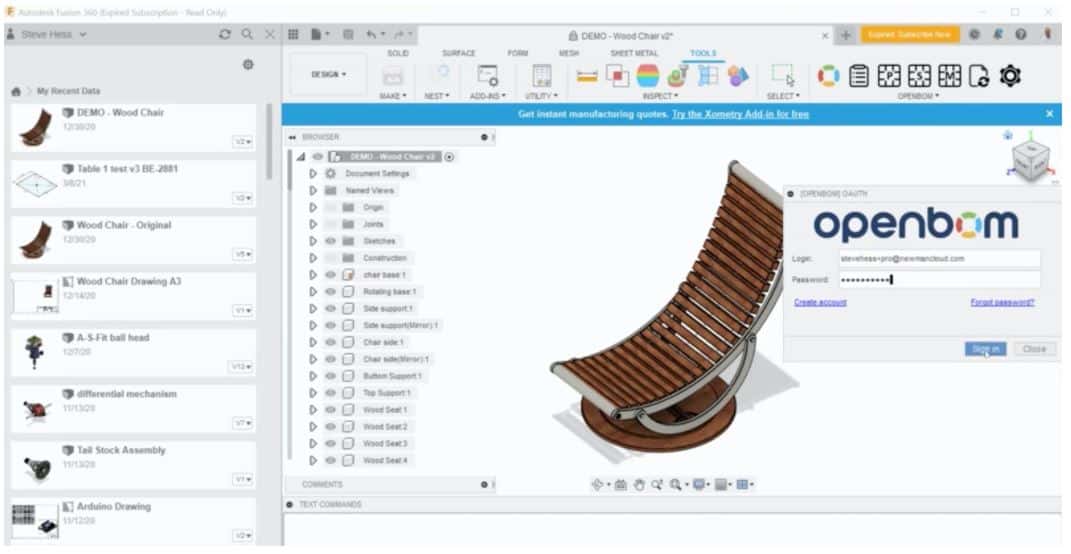Click the Make 3D print icon
The width and height of the screenshot is (1071, 554).
(392, 77)
